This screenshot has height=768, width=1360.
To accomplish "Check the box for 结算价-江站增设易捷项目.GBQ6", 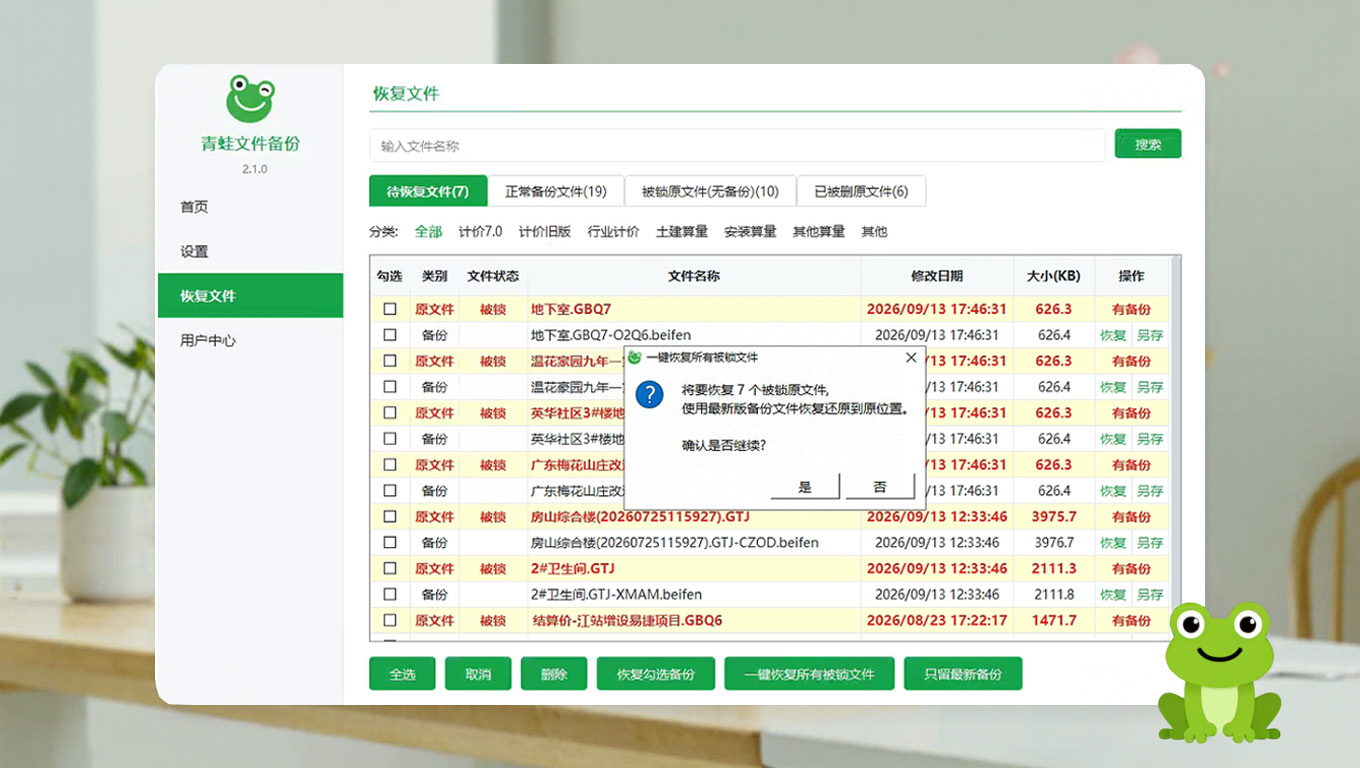I will tap(390, 621).
